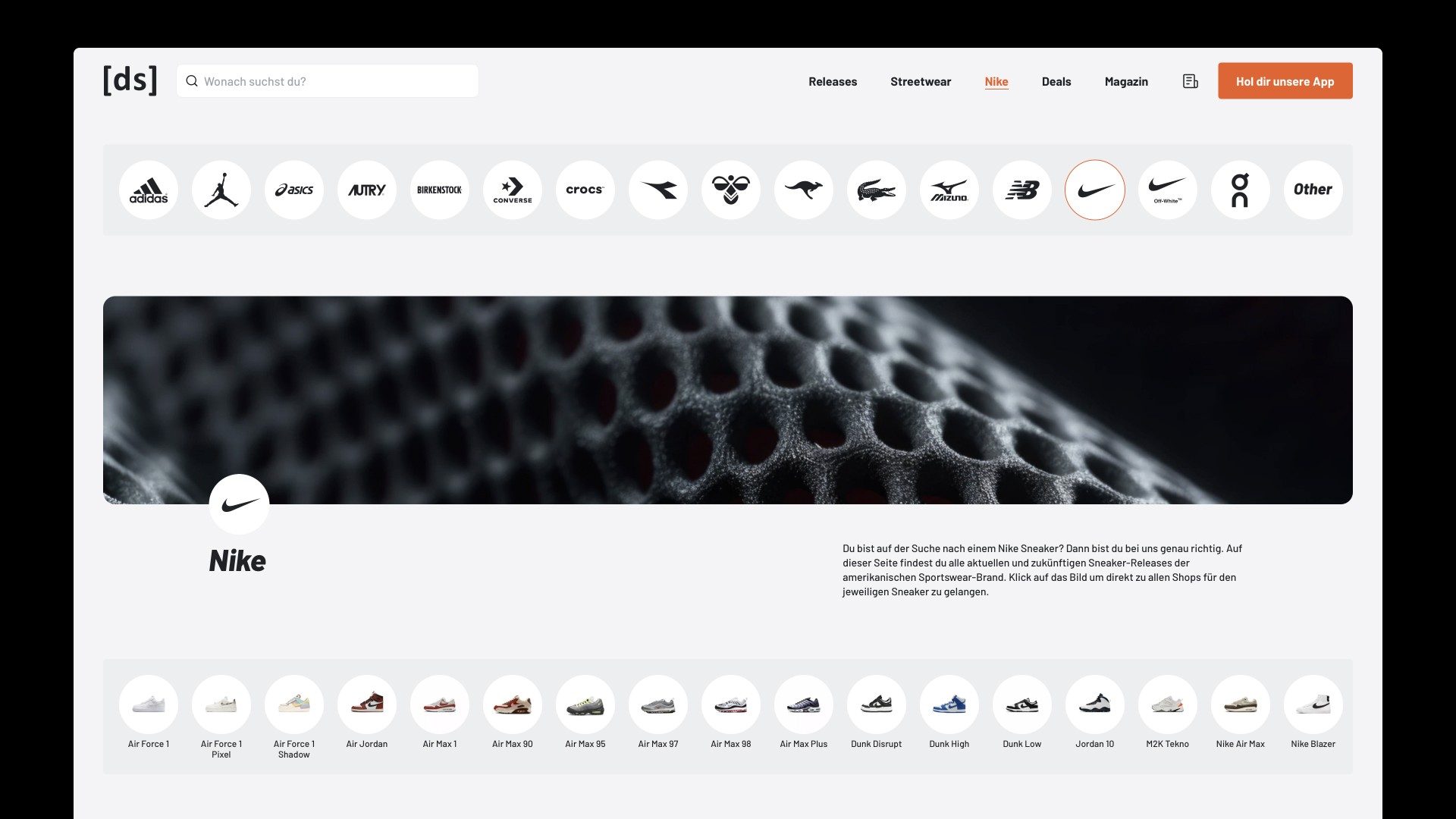Choose the ASICS brand logo
1456x819 pixels.
tap(294, 190)
